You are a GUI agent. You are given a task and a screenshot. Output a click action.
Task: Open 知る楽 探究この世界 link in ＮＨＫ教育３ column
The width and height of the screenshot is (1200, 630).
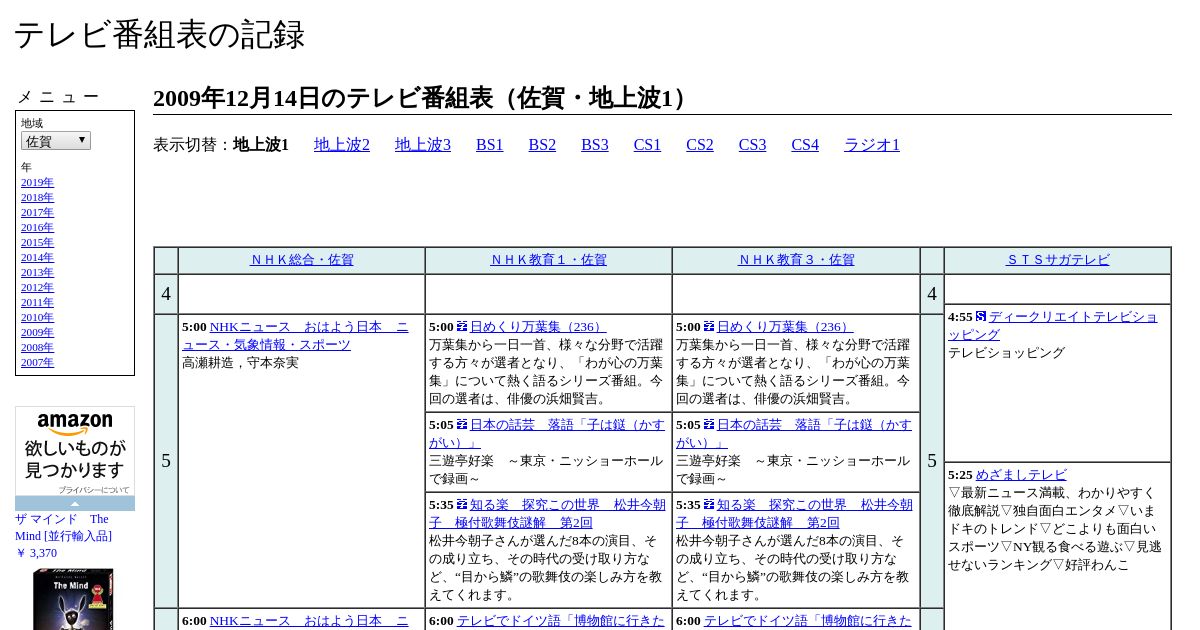[795, 514]
